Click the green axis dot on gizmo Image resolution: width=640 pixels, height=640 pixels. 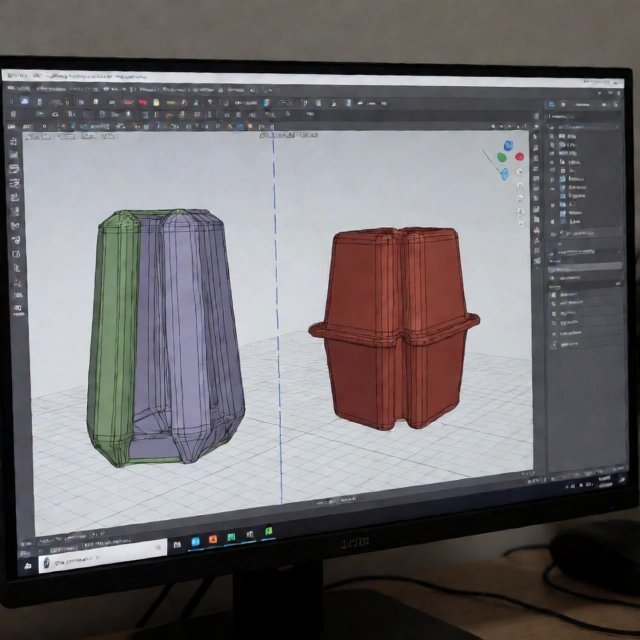pos(502,157)
